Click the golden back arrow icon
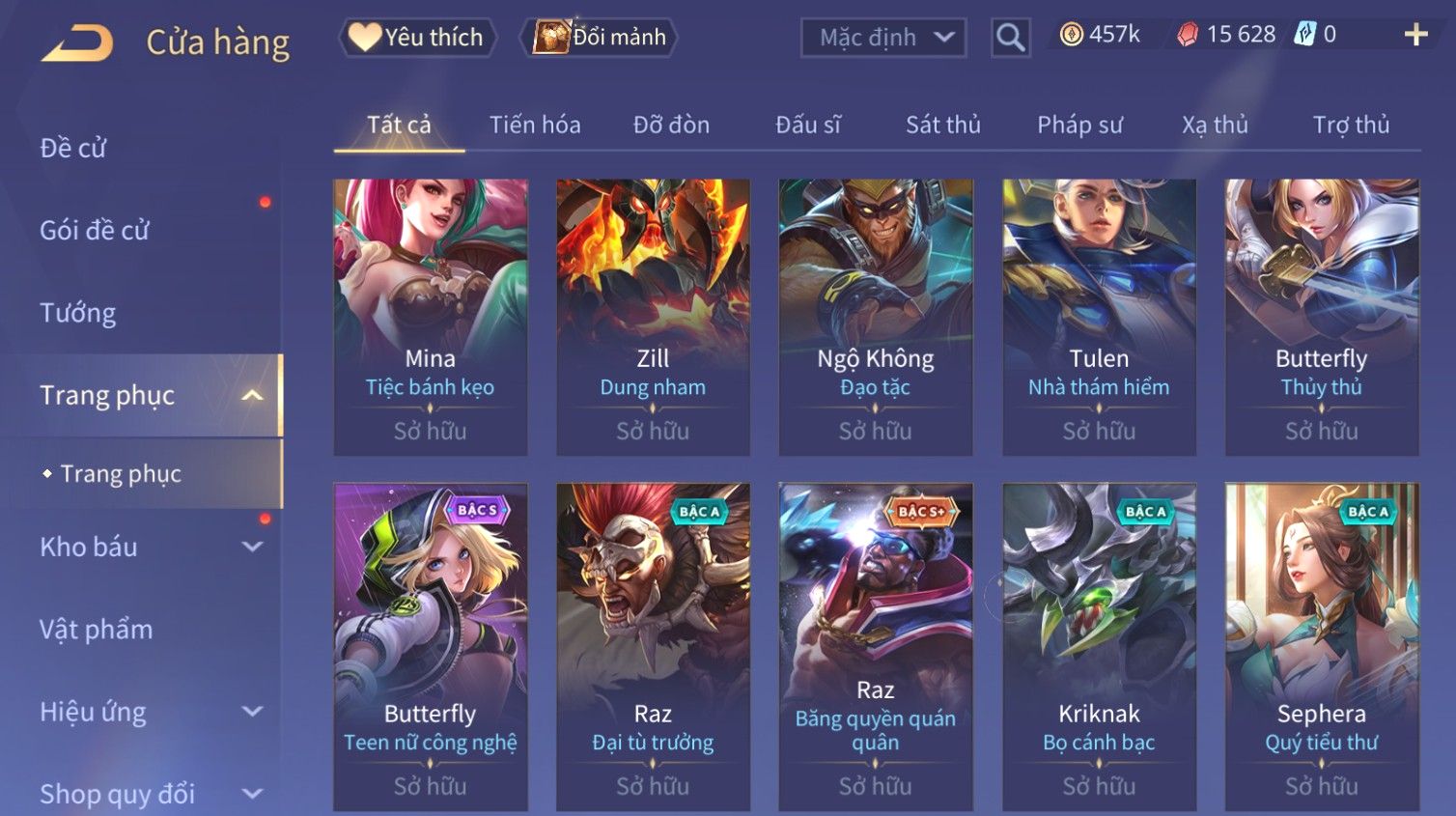Viewport: 1456px width, 816px height. 77,42
